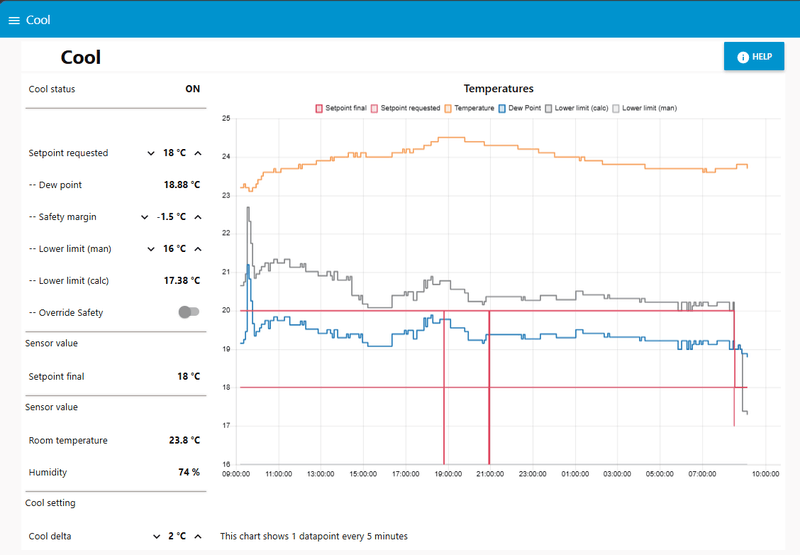Increase the Cool delta value
Viewport: 800px width, 555px height.
[198, 536]
